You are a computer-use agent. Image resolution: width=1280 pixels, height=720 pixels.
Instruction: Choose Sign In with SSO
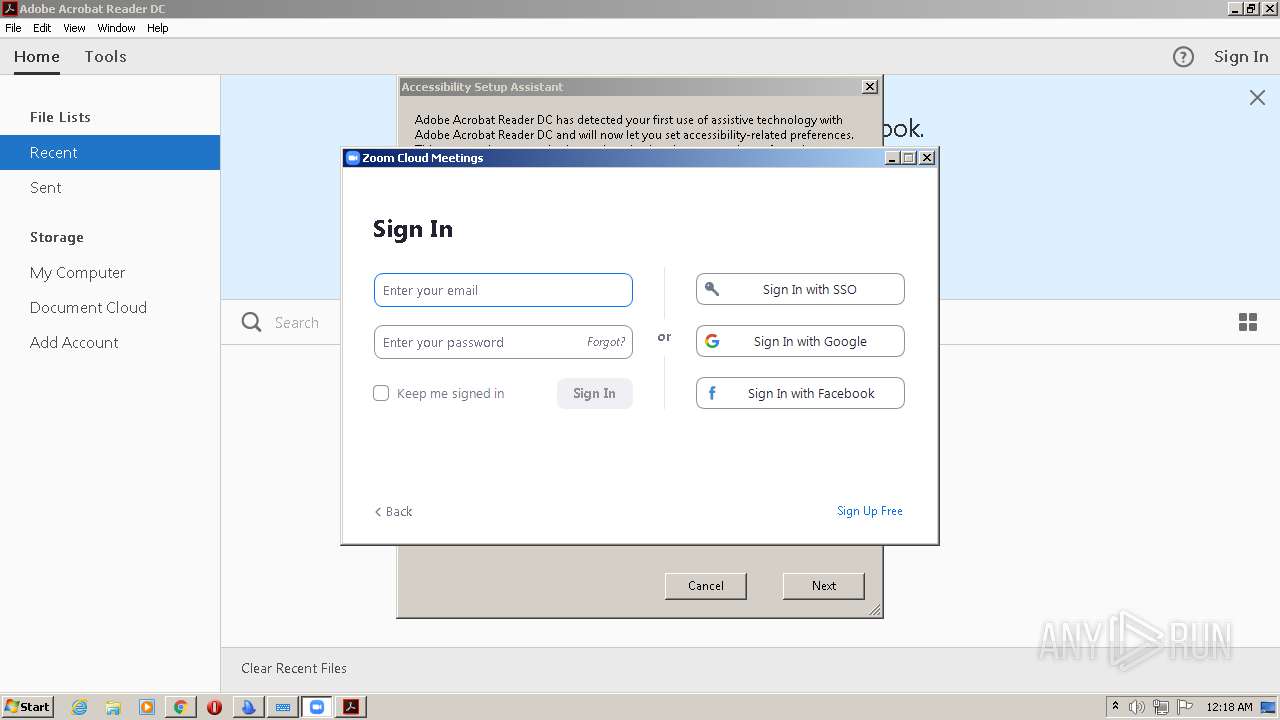point(800,289)
